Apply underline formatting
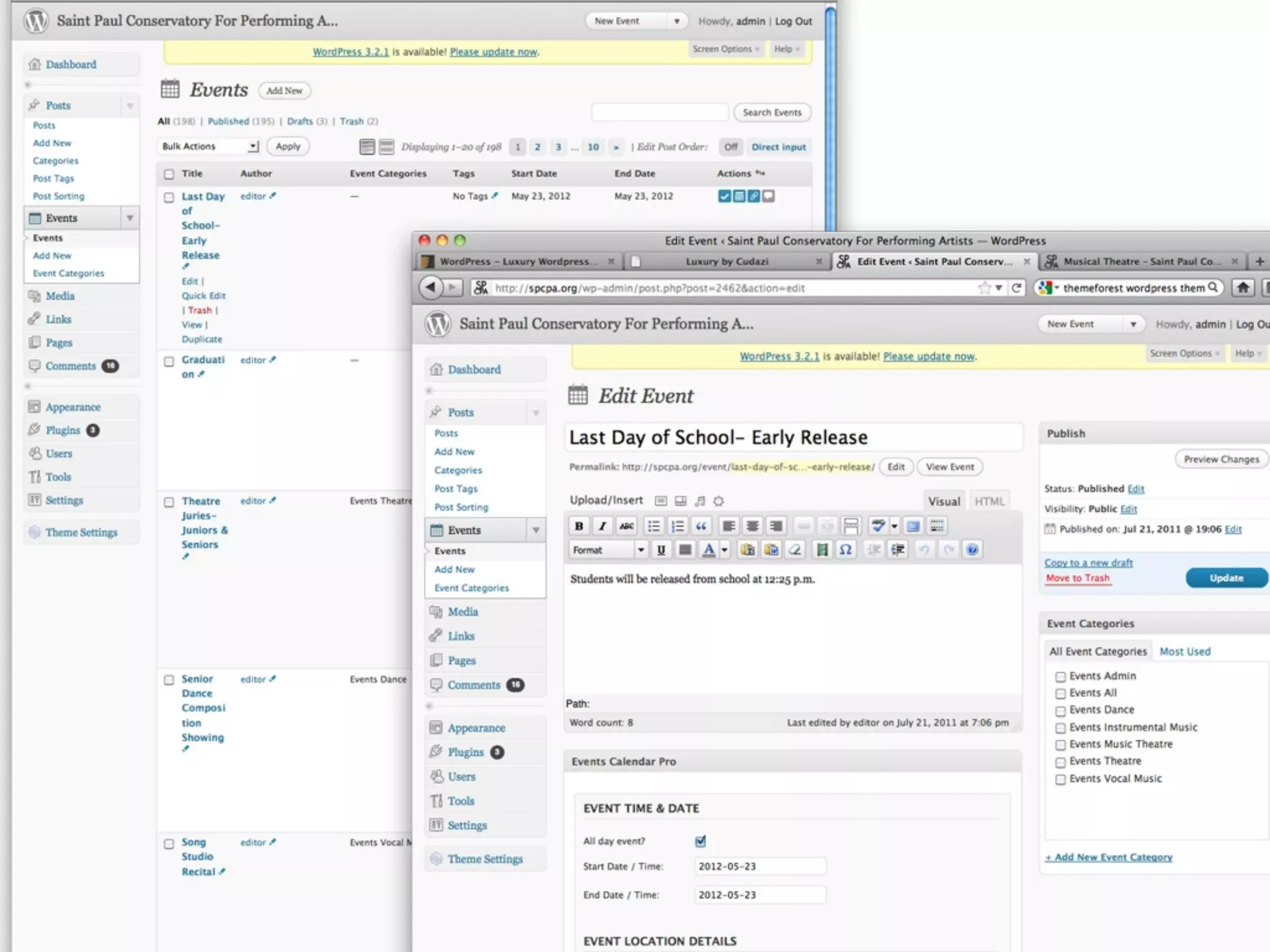Image resolution: width=1270 pixels, height=952 pixels. (661, 550)
